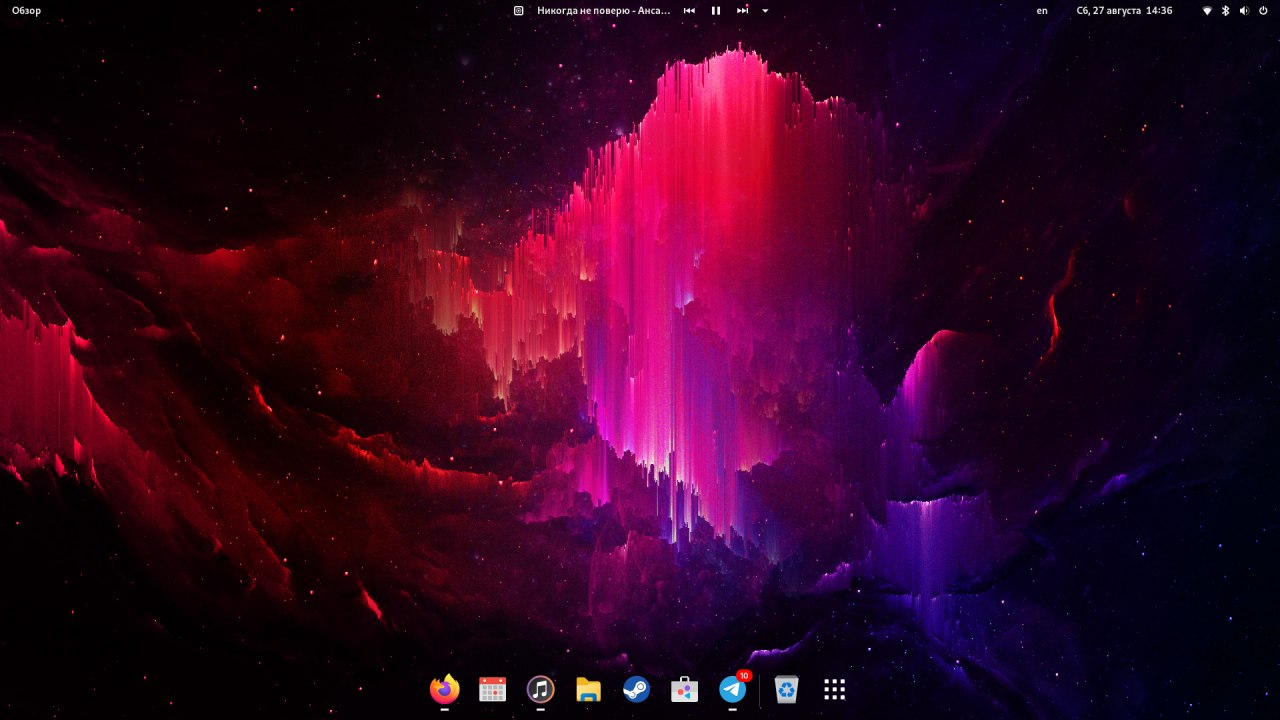Open the en keyboard layout menu
Image resolution: width=1280 pixels, height=720 pixels.
1042,10
